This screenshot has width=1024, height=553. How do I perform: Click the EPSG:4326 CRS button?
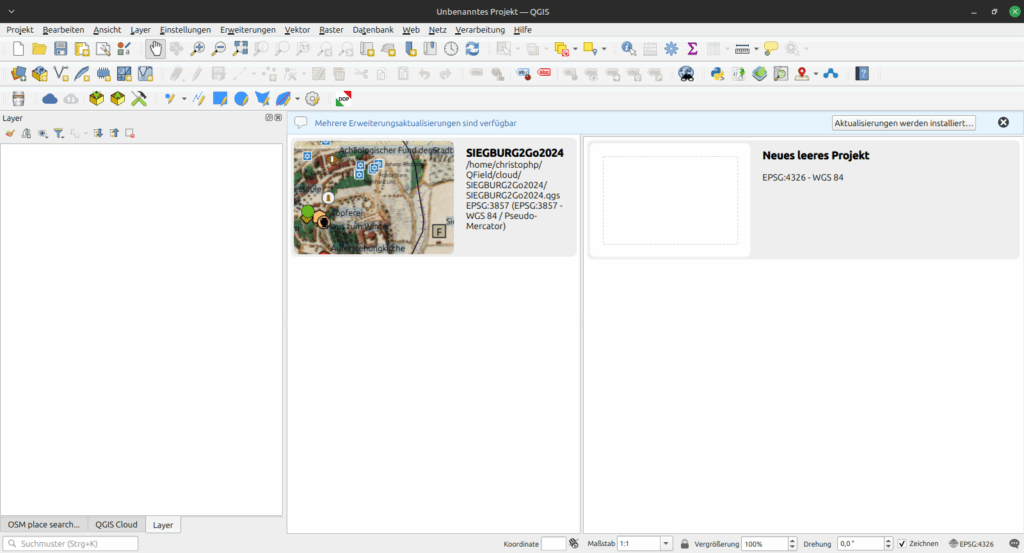pos(971,544)
